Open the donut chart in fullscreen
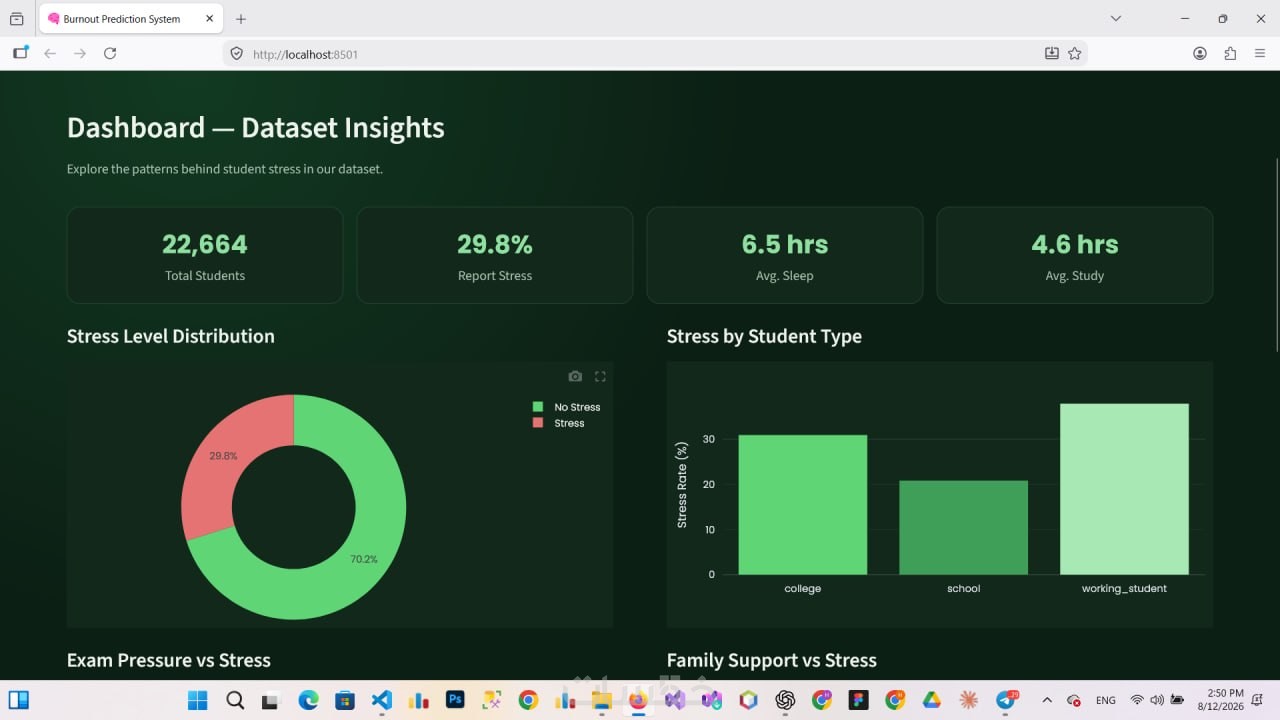The width and height of the screenshot is (1280, 720). 600,377
